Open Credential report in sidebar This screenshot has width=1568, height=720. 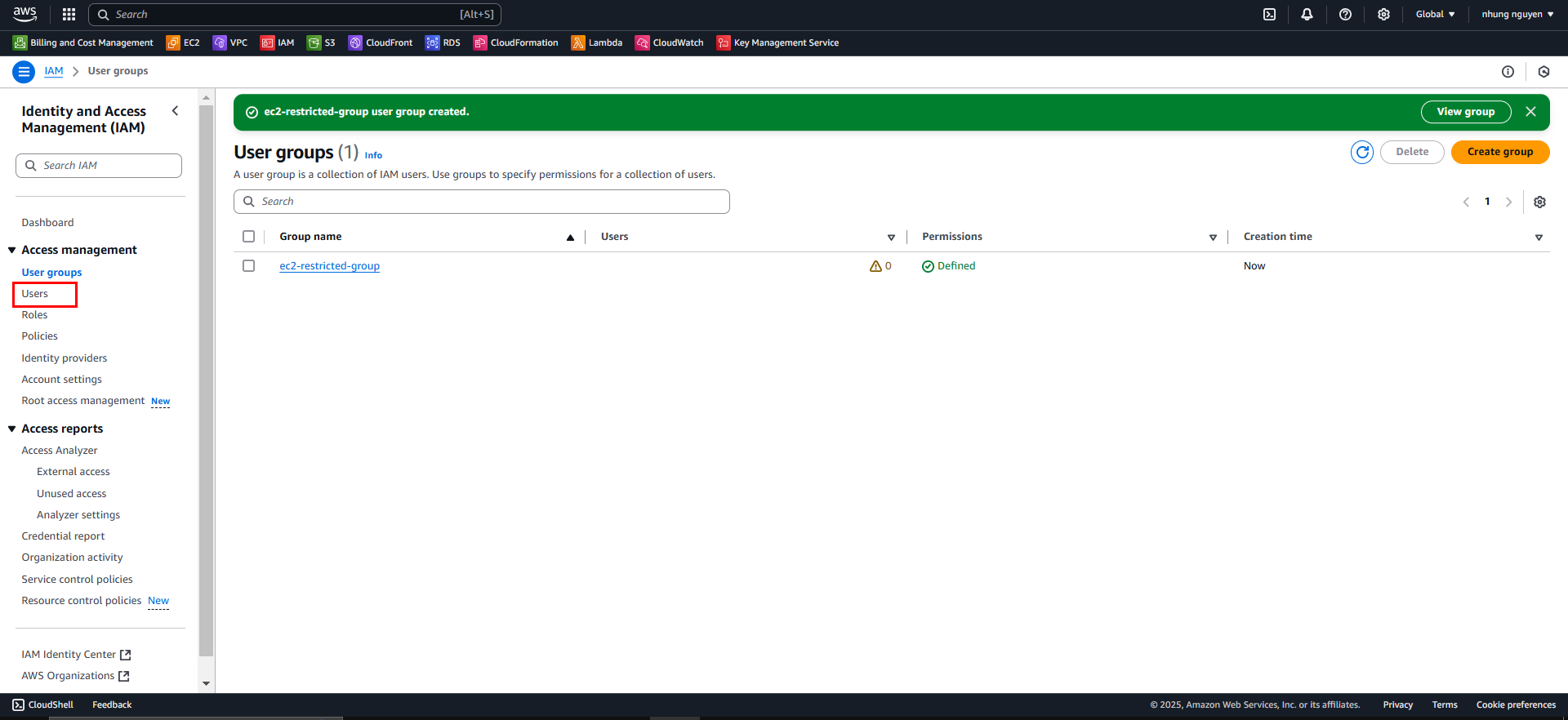click(63, 536)
